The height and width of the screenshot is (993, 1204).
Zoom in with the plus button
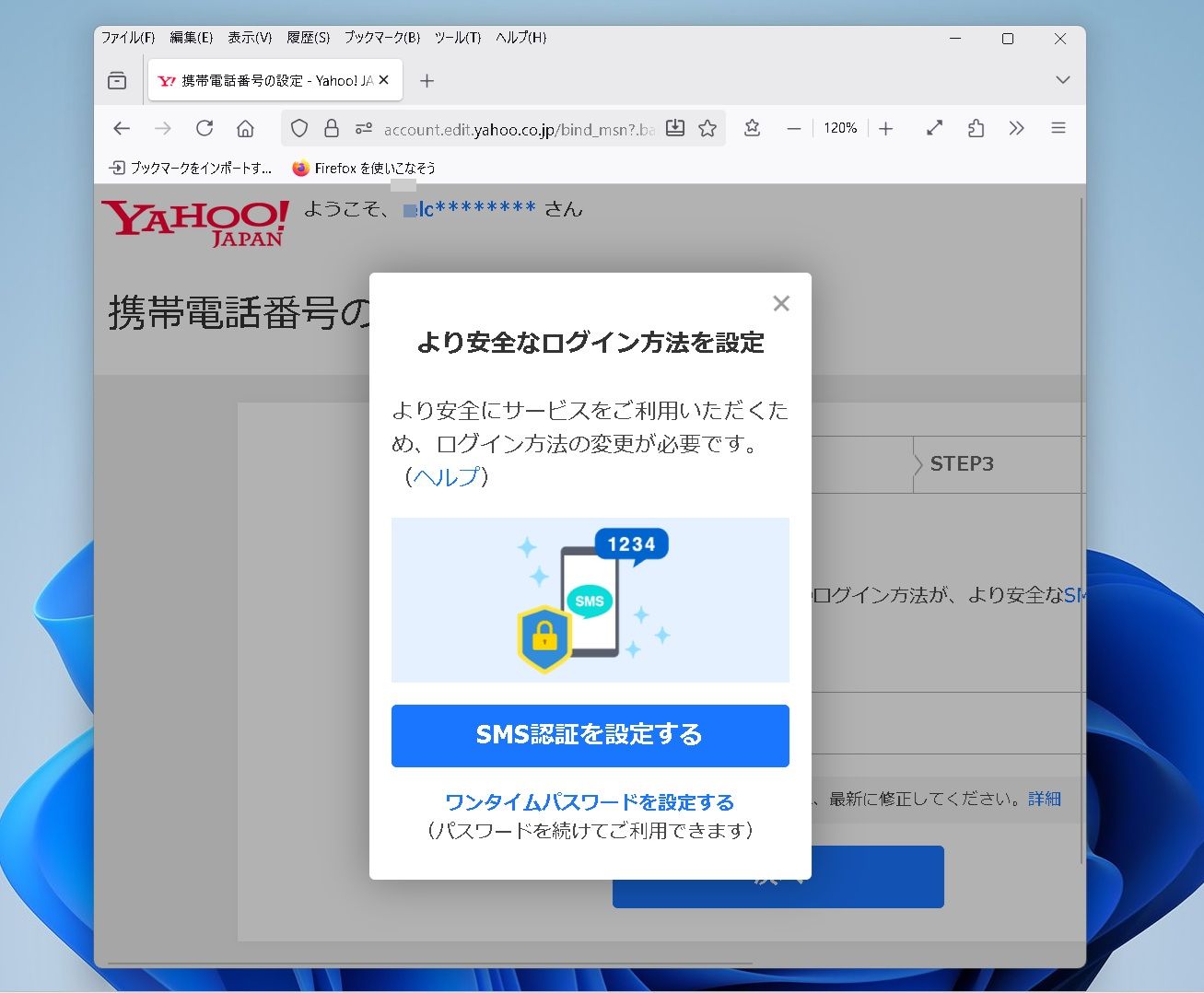pyautogui.click(x=886, y=129)
